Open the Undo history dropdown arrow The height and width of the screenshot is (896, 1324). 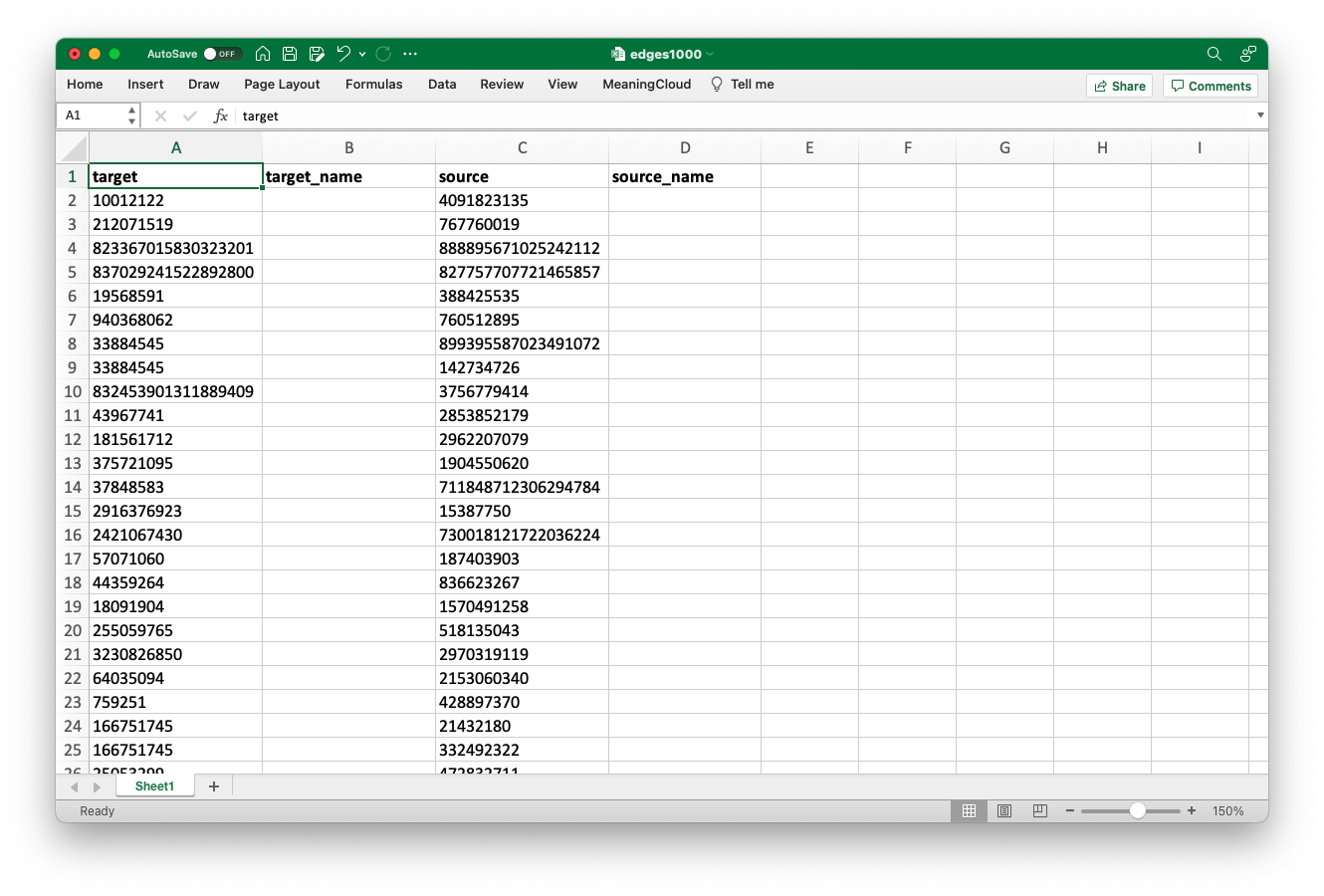tap(362, 54)
